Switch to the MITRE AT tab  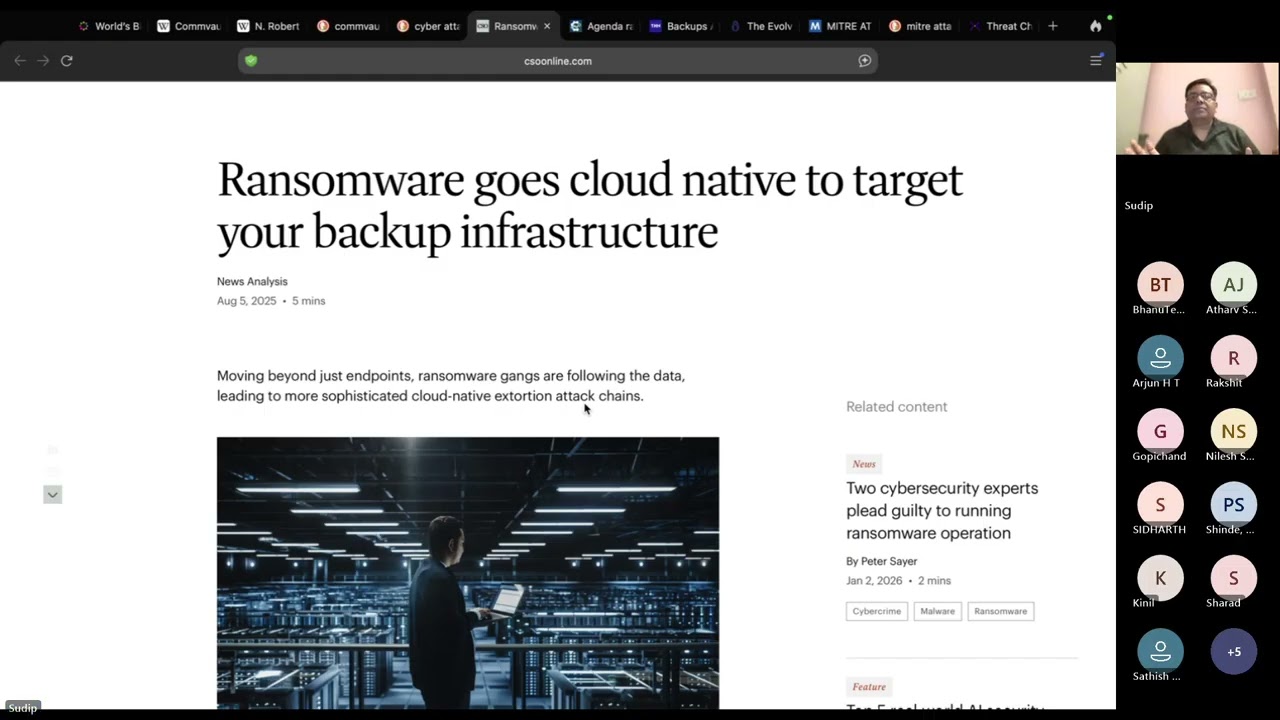point(840,26)
